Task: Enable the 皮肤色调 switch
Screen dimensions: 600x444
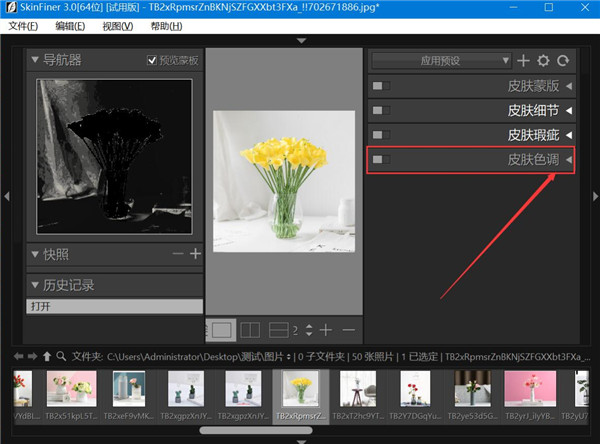Action: coord(379,159)
